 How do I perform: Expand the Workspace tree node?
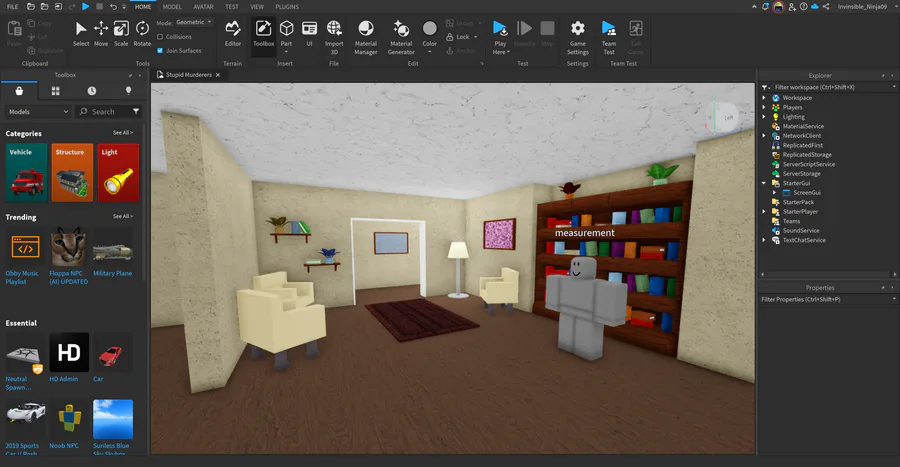[x=764, y=98]
